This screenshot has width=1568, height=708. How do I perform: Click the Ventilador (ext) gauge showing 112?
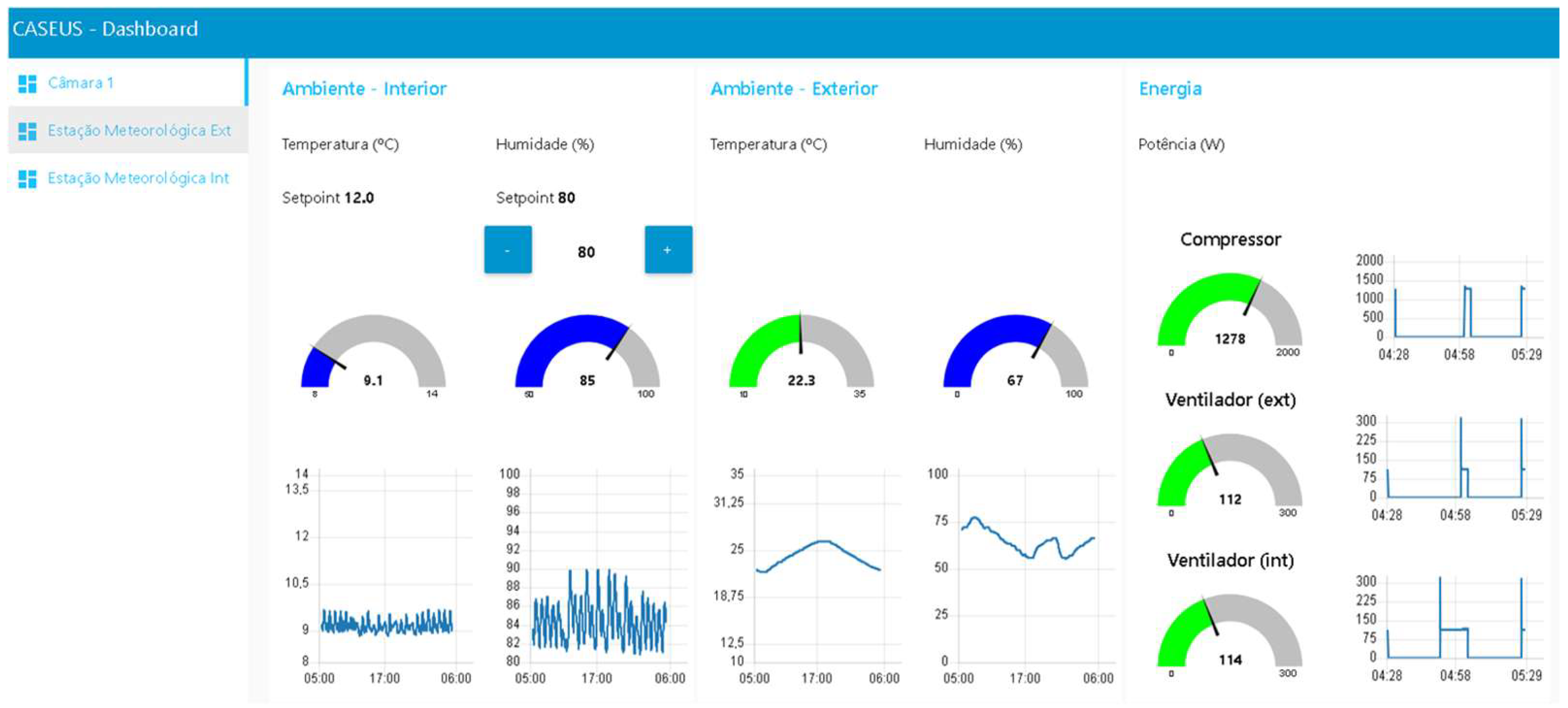[1230, 475]
